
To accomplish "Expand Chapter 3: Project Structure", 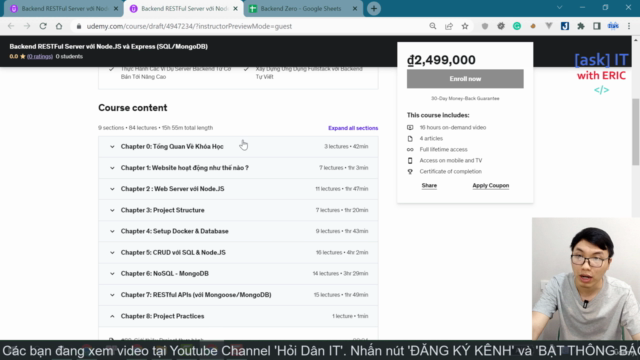I will click(238, 210).
